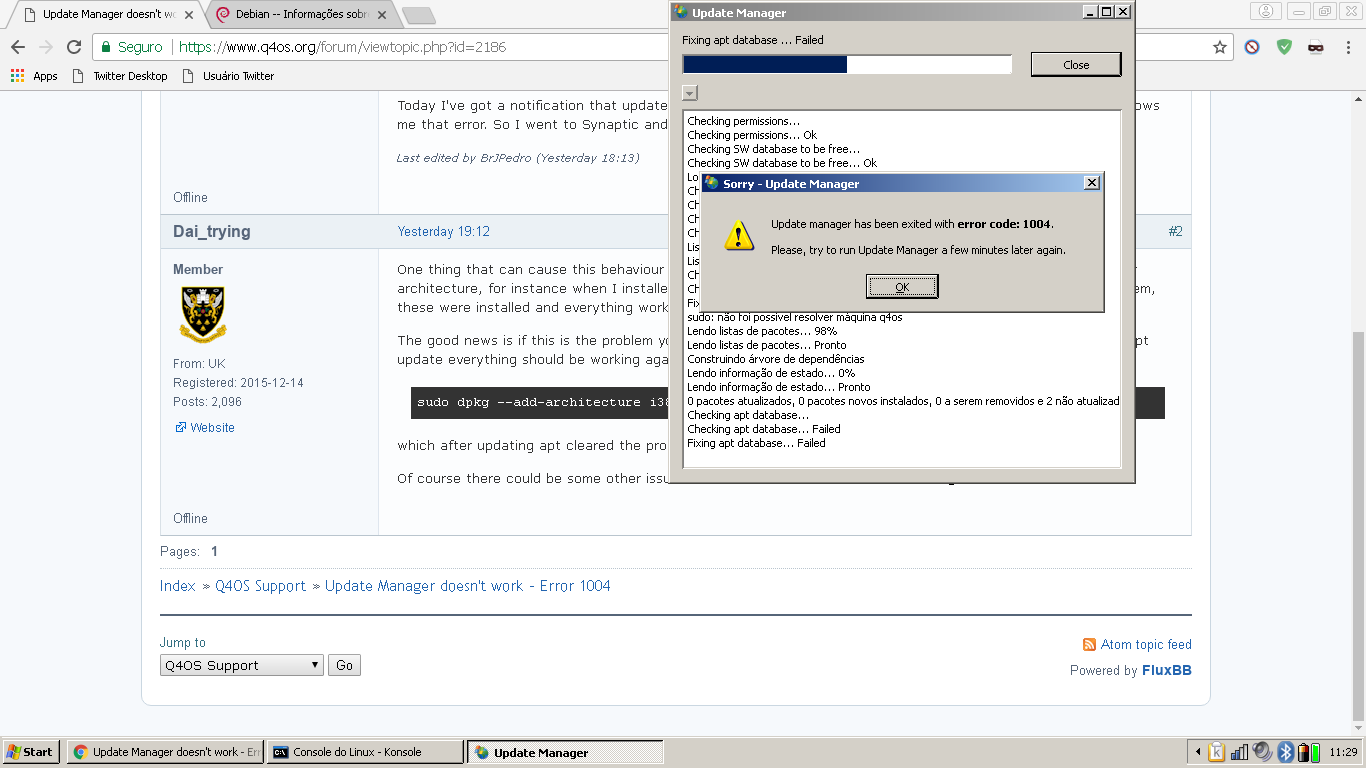Click OK in the Sorry error dialog
The height and width of the screenshot is (768, 1366).
[x=902, y=287]
